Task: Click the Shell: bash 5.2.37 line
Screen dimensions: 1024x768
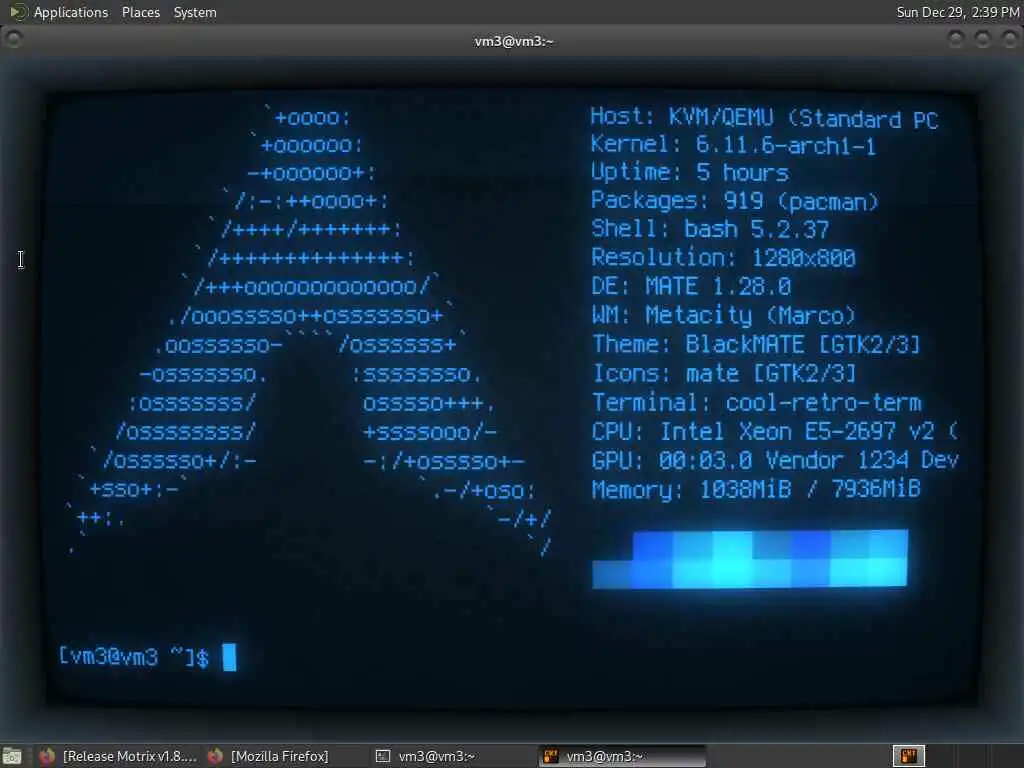Action: [710, 229]
